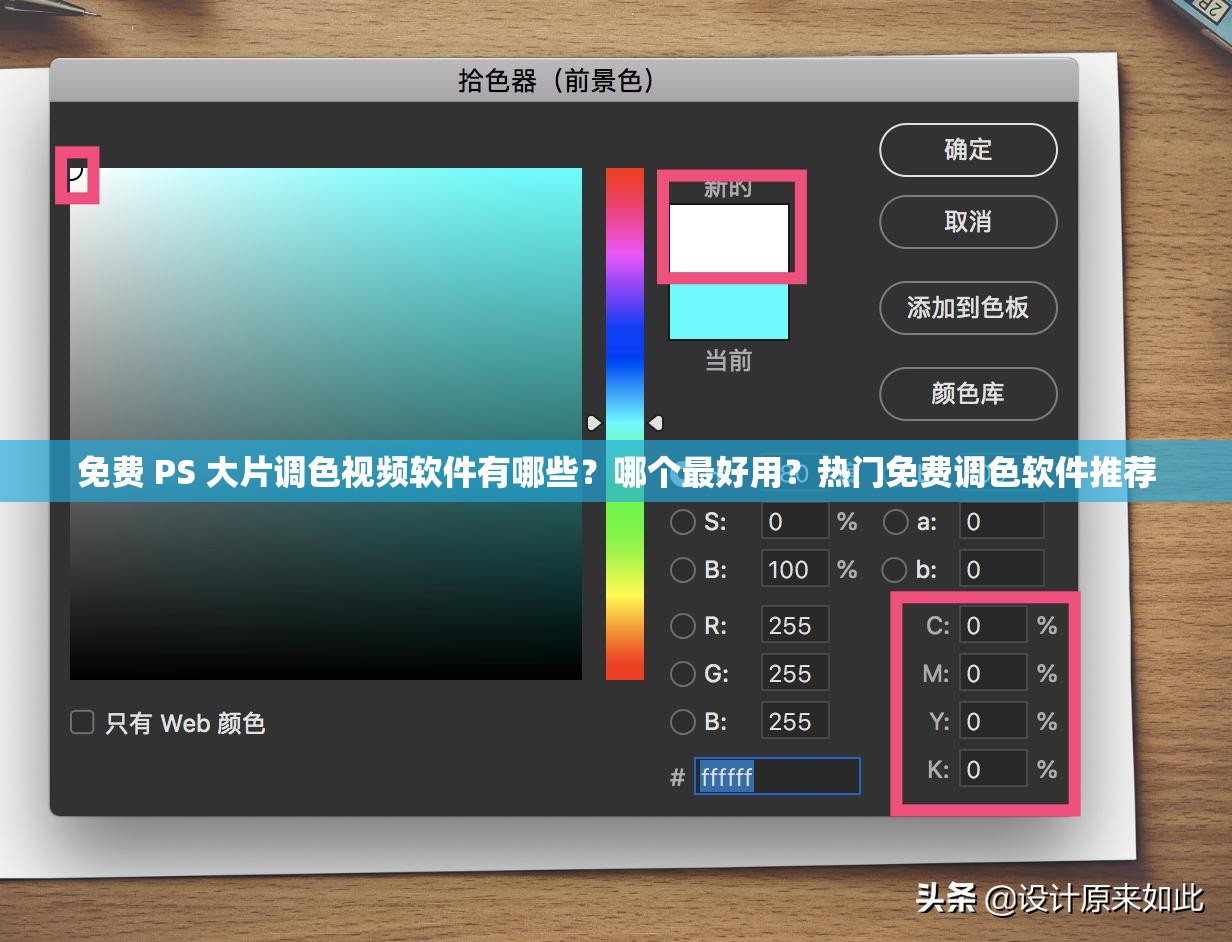Viewport: 1232px width, 942px height.
Task: Click 取消 to cancel color selection
Action: 967,222
